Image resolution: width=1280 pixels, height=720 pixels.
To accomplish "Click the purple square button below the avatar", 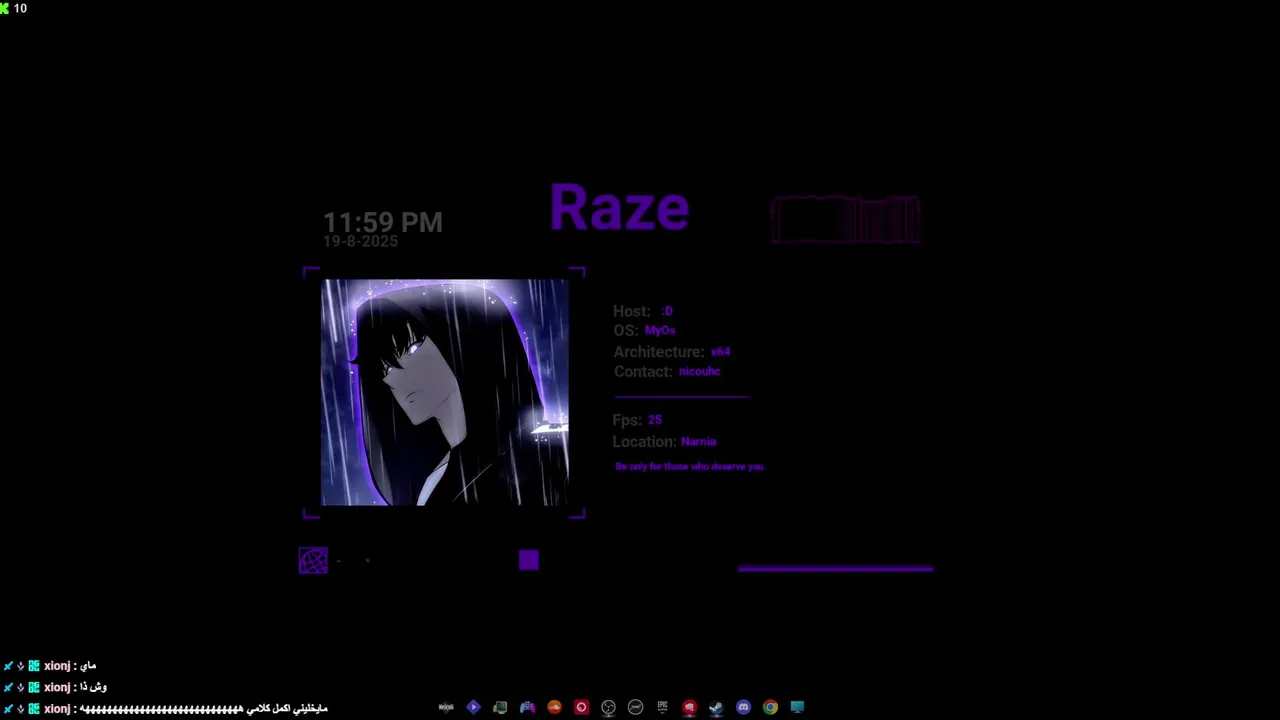I will [529, 560].
